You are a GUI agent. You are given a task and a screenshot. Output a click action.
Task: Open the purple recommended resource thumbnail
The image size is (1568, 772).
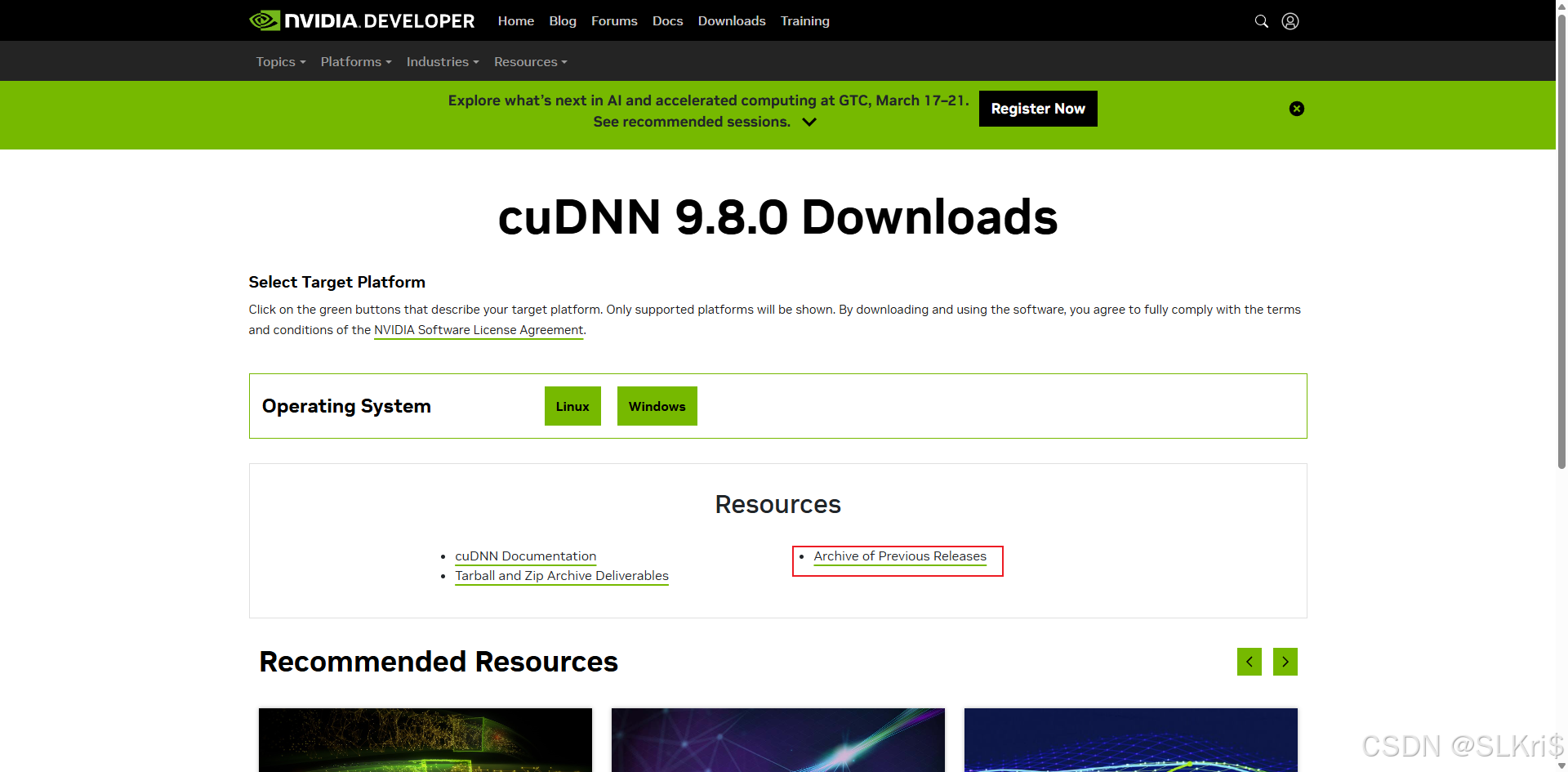point(778,740)
